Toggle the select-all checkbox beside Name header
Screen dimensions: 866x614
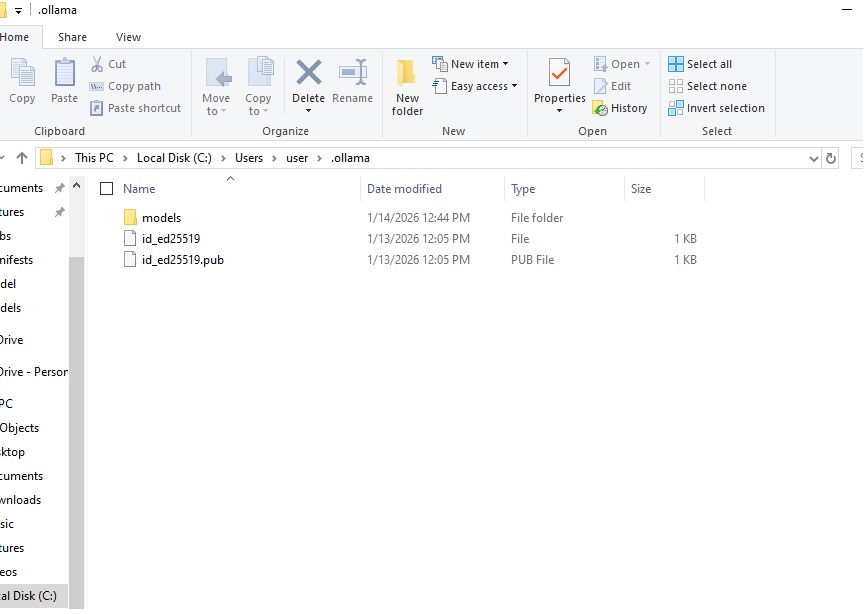coord(107,189)
